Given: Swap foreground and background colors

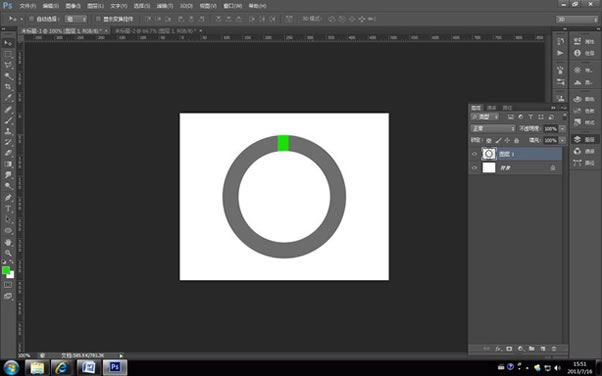Looking at the screenshot, I should (12, 262).
